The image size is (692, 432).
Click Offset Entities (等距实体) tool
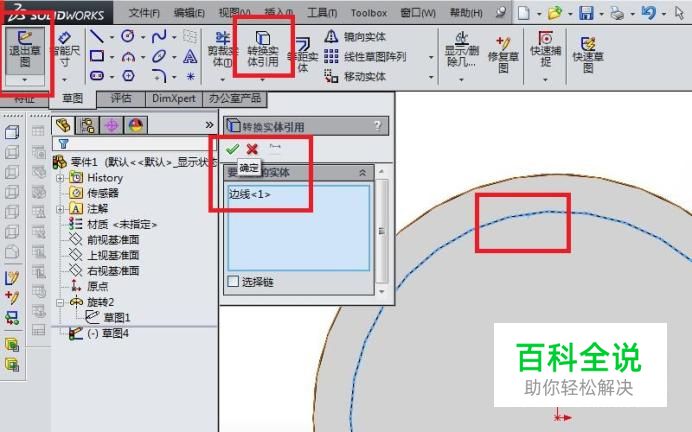click(302, 55)
